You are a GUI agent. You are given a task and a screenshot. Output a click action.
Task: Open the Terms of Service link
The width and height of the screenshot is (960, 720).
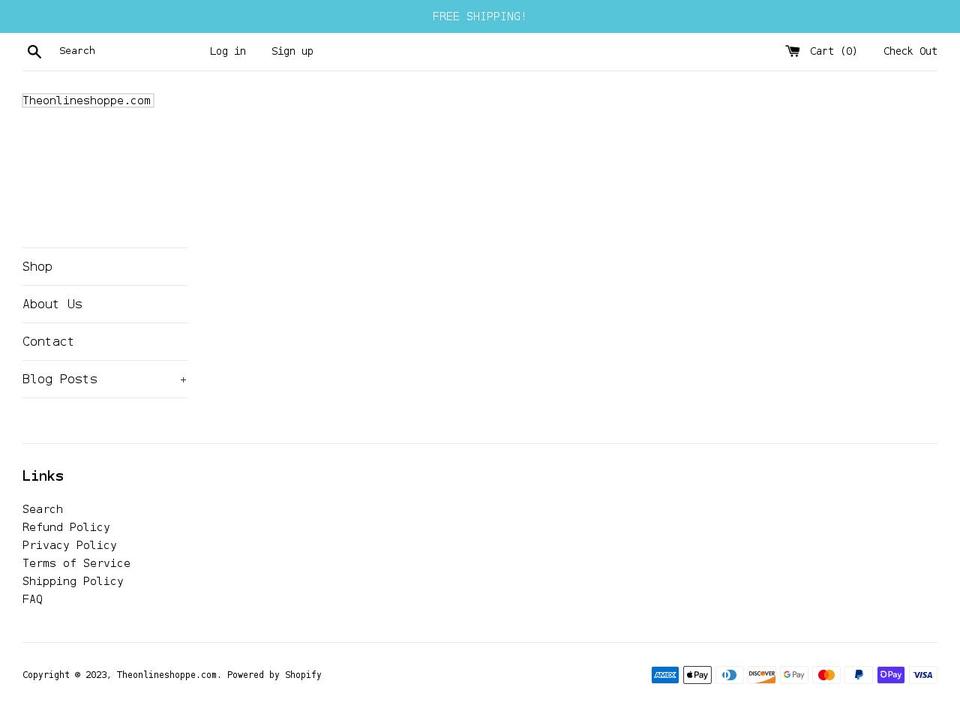(x=76, y=563)
